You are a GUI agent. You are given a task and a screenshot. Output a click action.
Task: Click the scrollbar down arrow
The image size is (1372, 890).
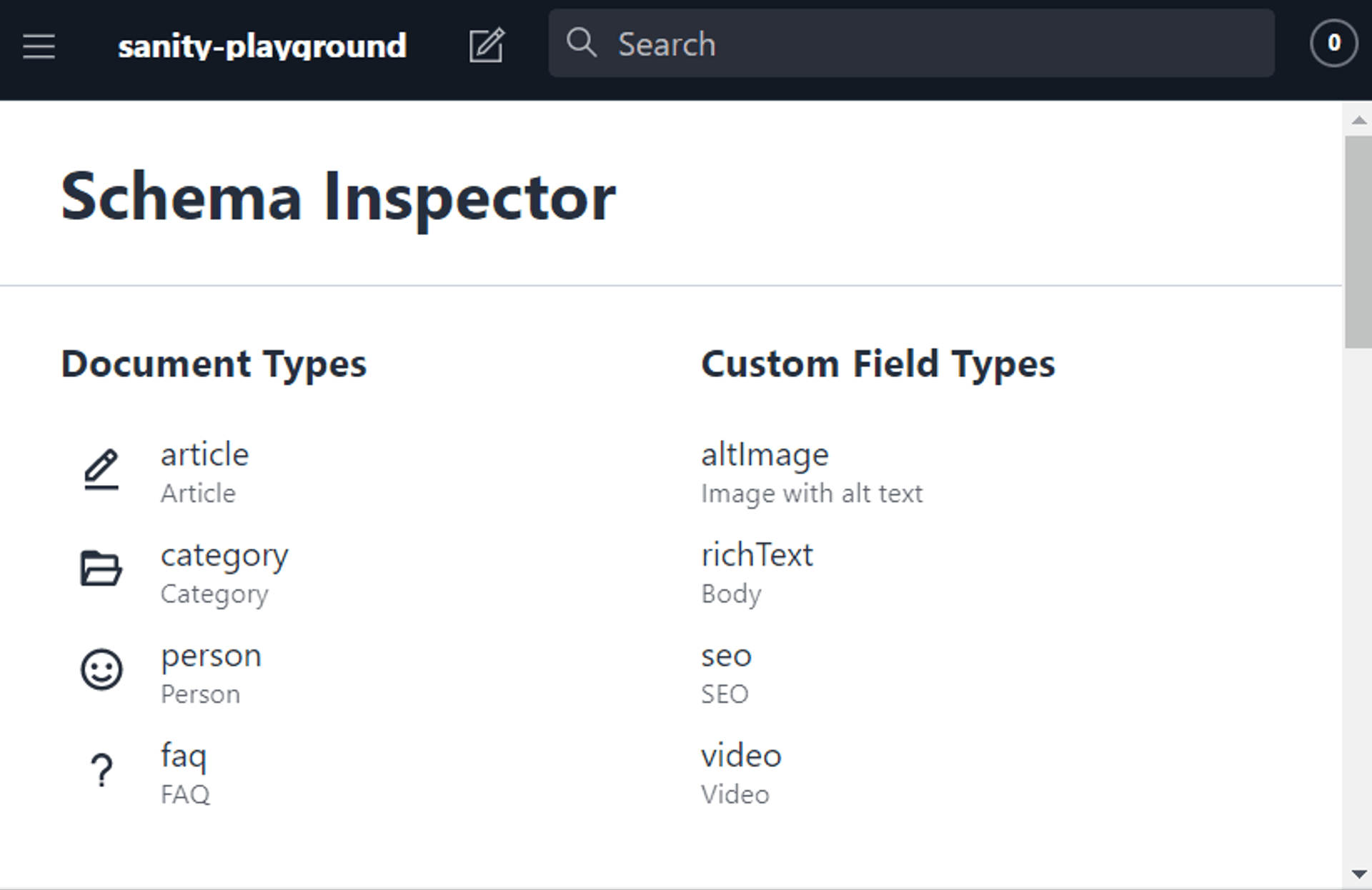[x=1358, y=874]
